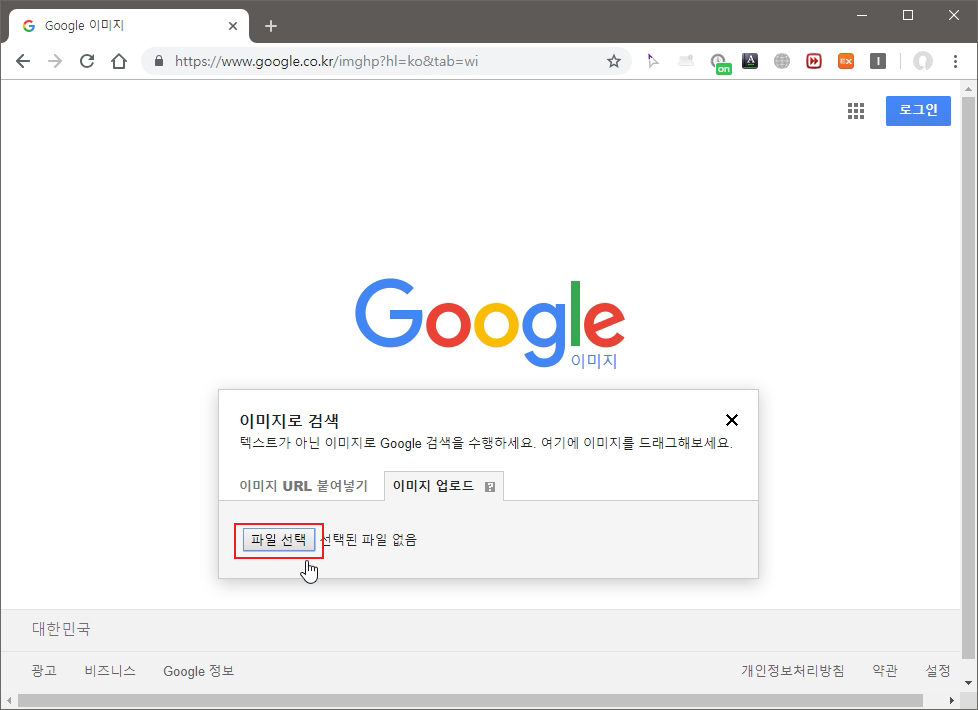Open a new browser tab
Screen dimensions: 978x710
click(x=271, y=26)
